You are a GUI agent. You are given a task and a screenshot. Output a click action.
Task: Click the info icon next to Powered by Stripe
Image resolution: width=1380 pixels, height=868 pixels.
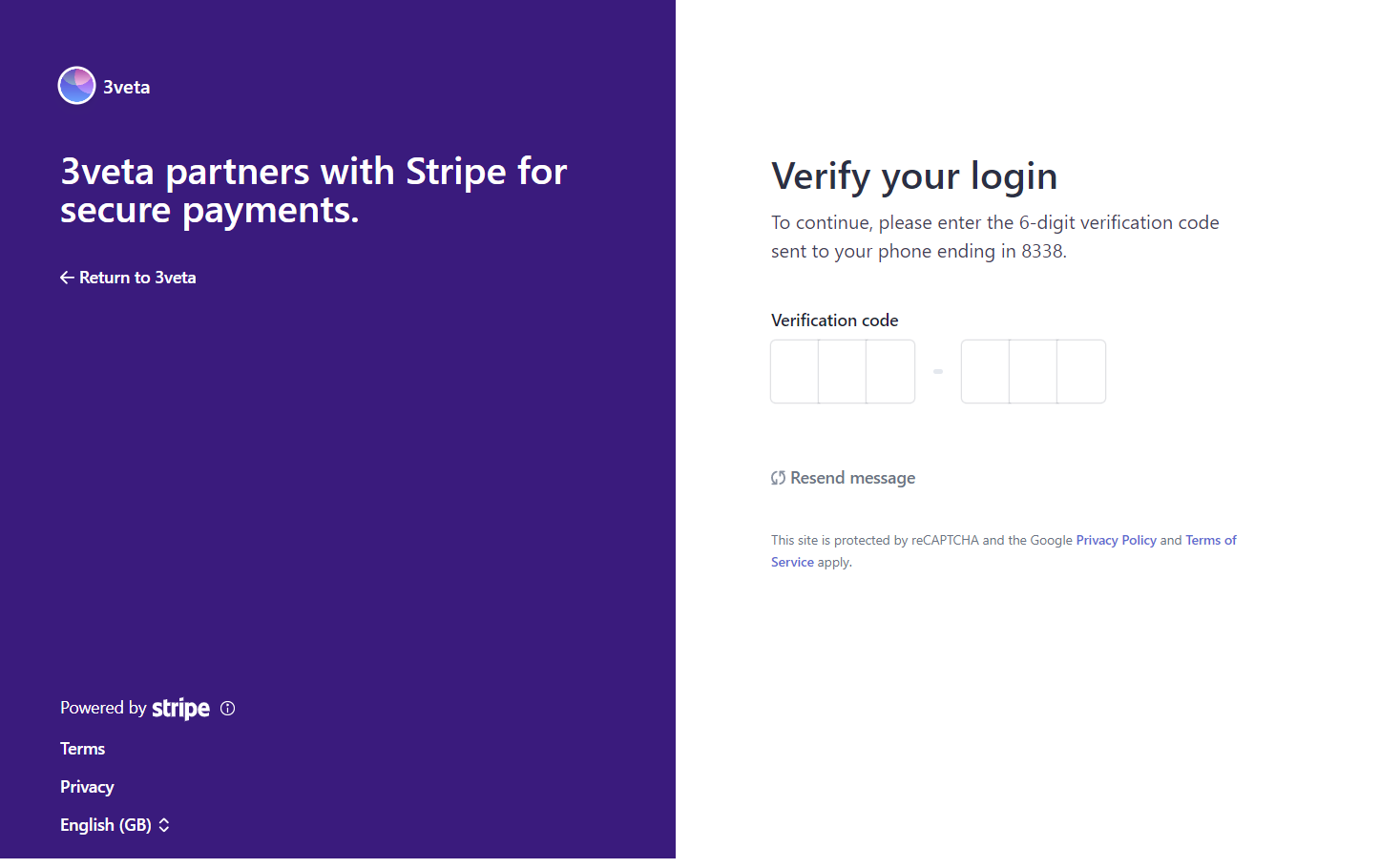tap(227, 708)
